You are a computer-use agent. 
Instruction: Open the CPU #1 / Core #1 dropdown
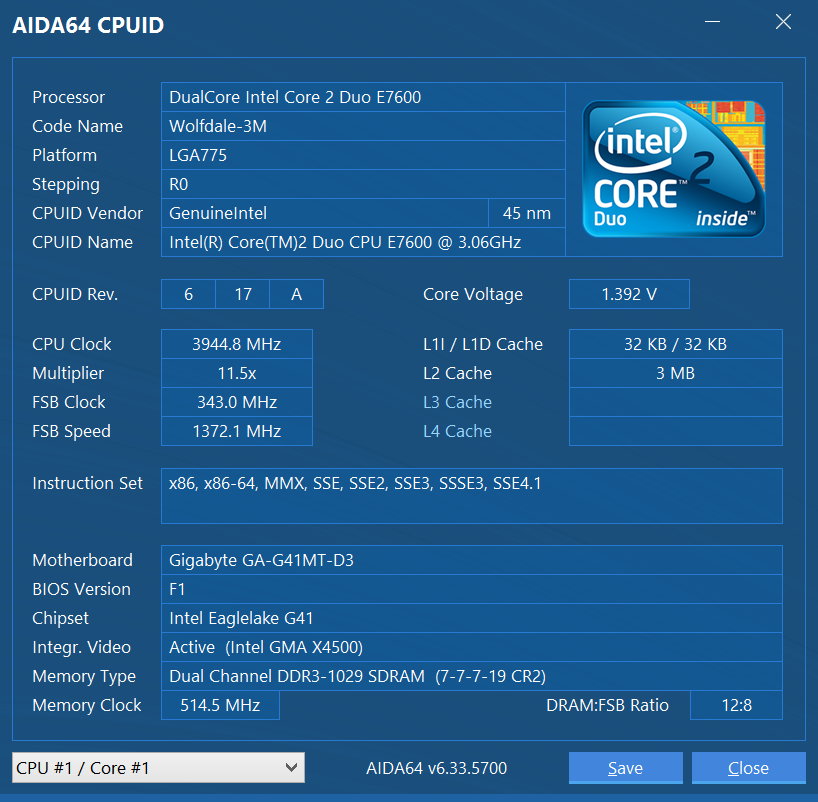(158, 768)
